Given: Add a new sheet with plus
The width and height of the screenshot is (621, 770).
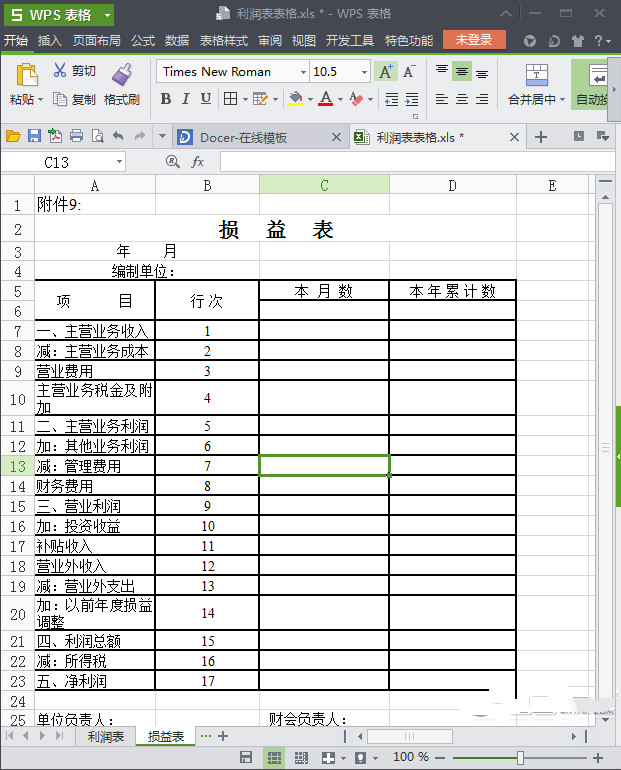Looking at the screenshot, I should click(x=223, y=736).
